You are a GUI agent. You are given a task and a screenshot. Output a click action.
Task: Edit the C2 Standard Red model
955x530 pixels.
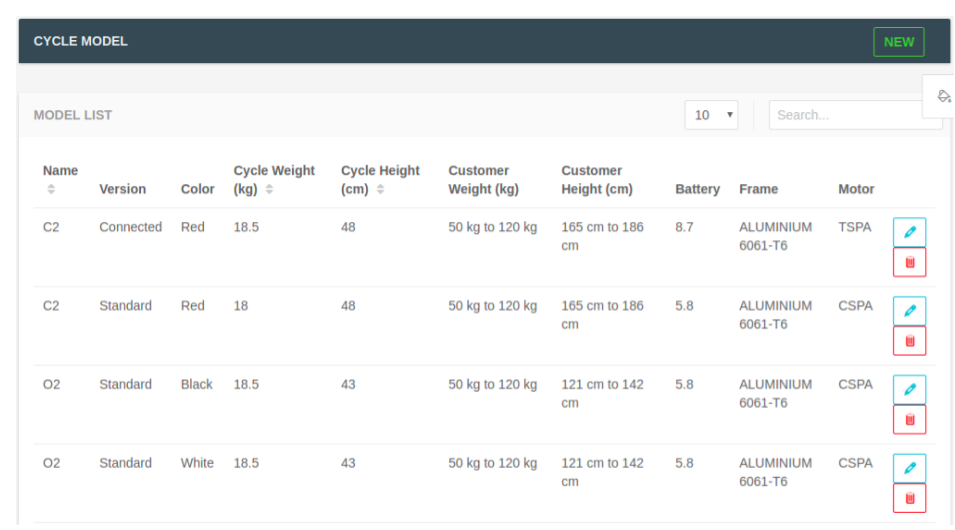tap(909, 311)
